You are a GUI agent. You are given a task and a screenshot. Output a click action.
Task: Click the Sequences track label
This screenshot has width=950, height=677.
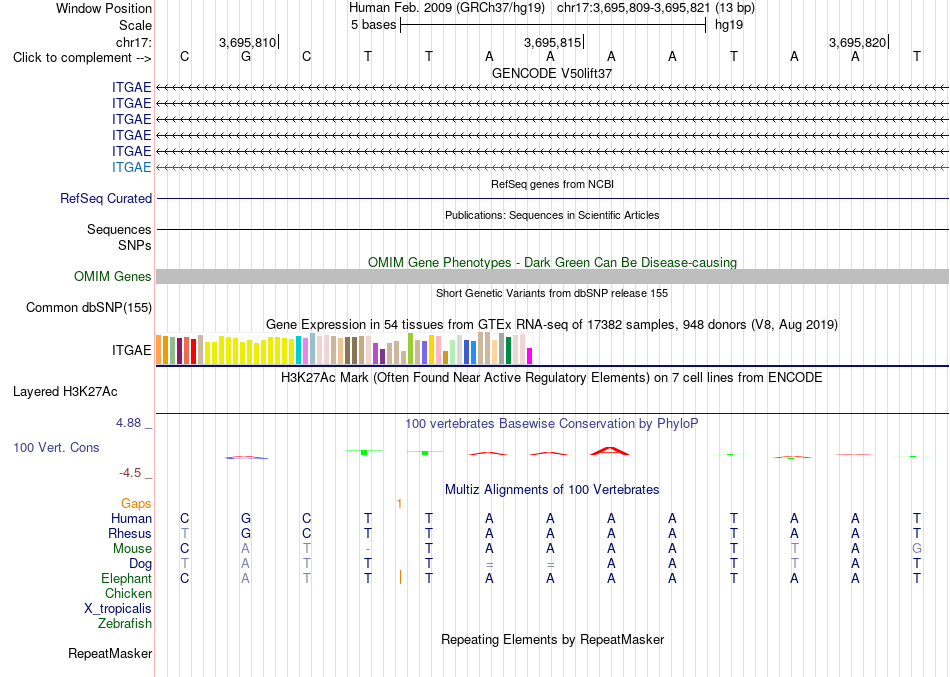click(x=119, y=229)
